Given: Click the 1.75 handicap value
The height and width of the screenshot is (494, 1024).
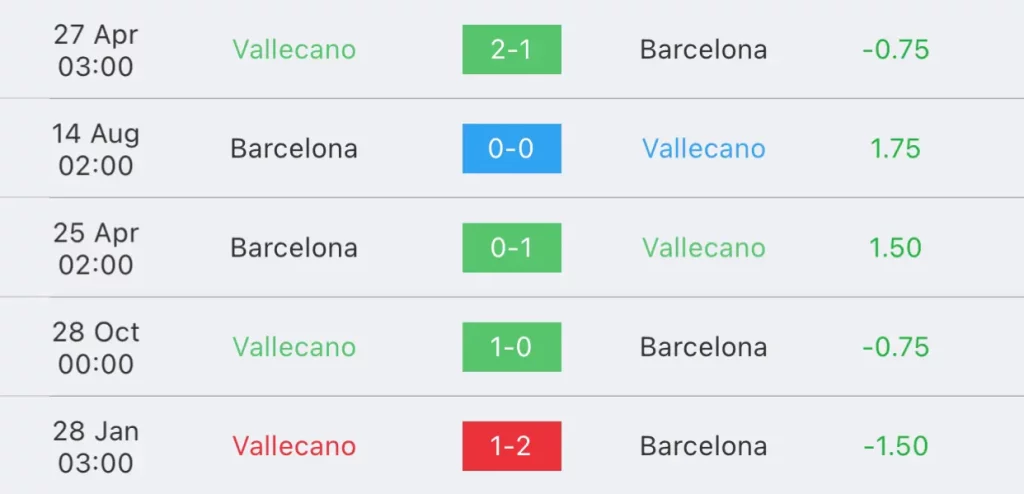Looking at the screenshot, I should click(895, 148).
